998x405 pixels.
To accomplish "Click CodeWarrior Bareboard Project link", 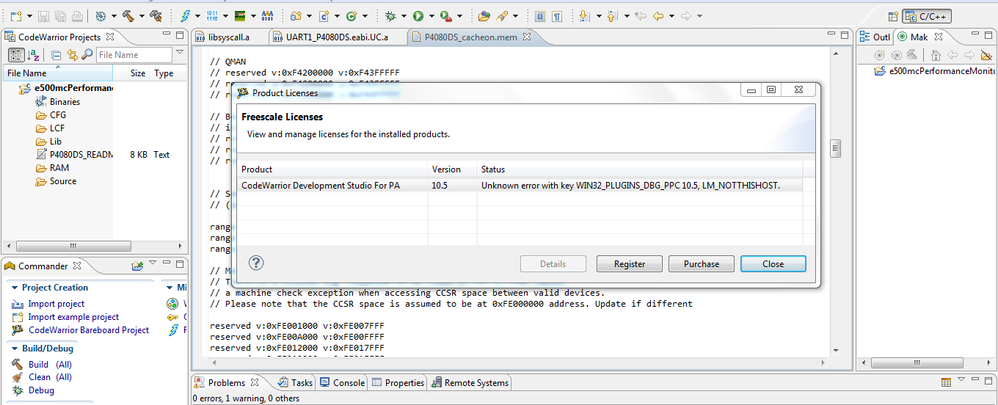I will point(88,330).
